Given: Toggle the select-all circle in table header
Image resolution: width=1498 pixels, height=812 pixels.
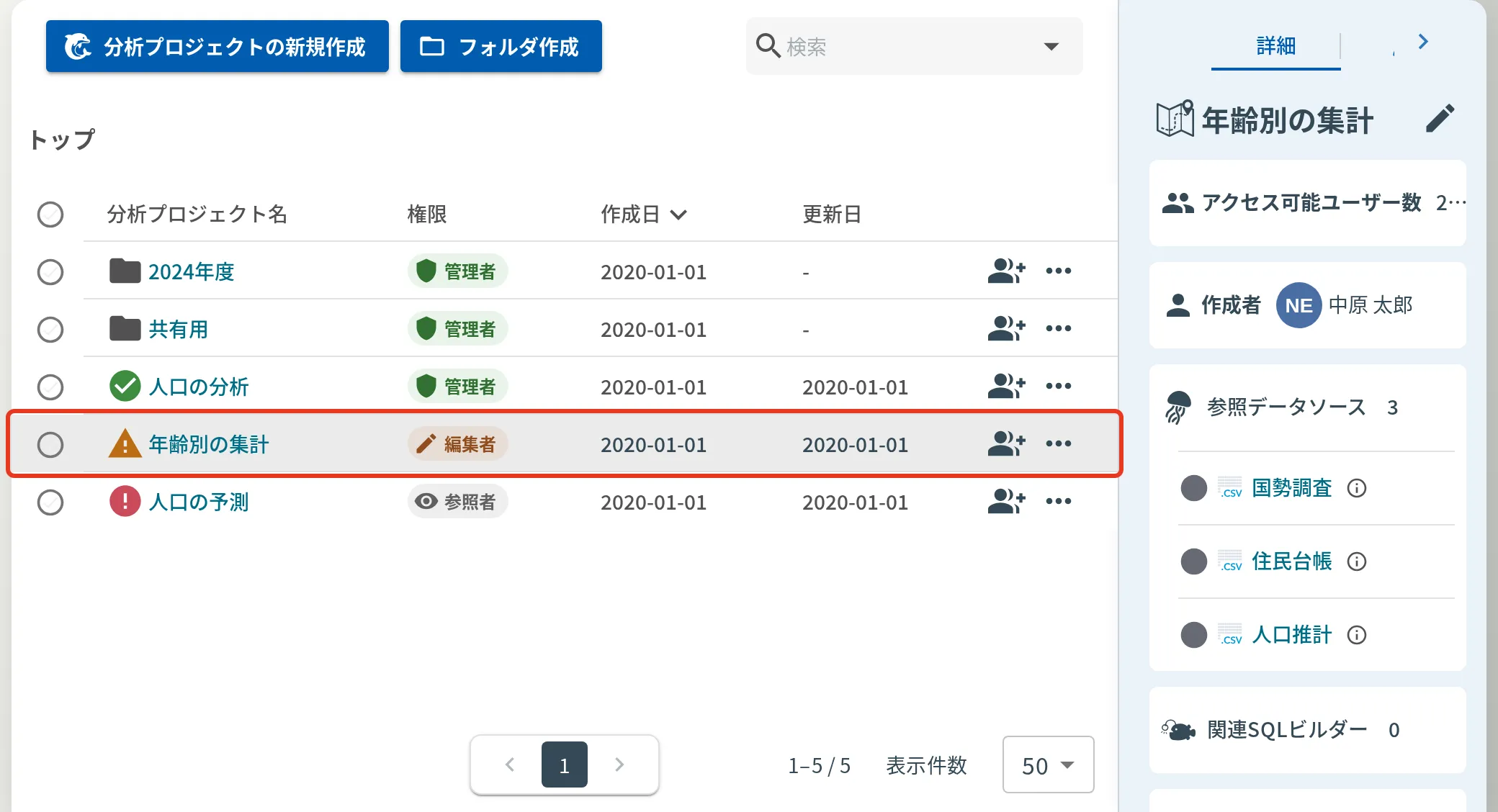Looking at the screenshot, I should tap(50, 215).
